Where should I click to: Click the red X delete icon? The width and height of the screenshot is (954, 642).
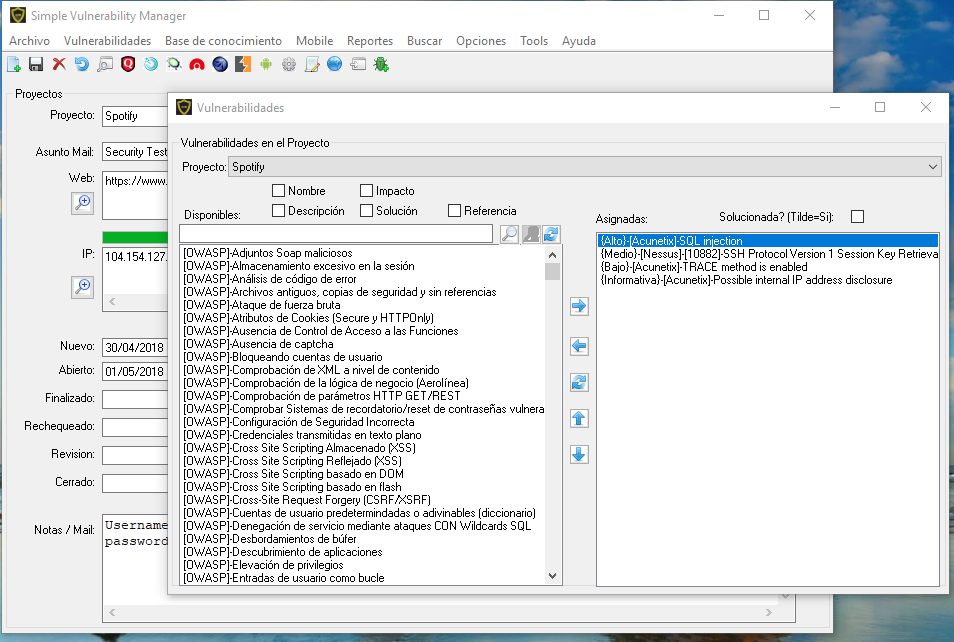(x=59, y=64)
